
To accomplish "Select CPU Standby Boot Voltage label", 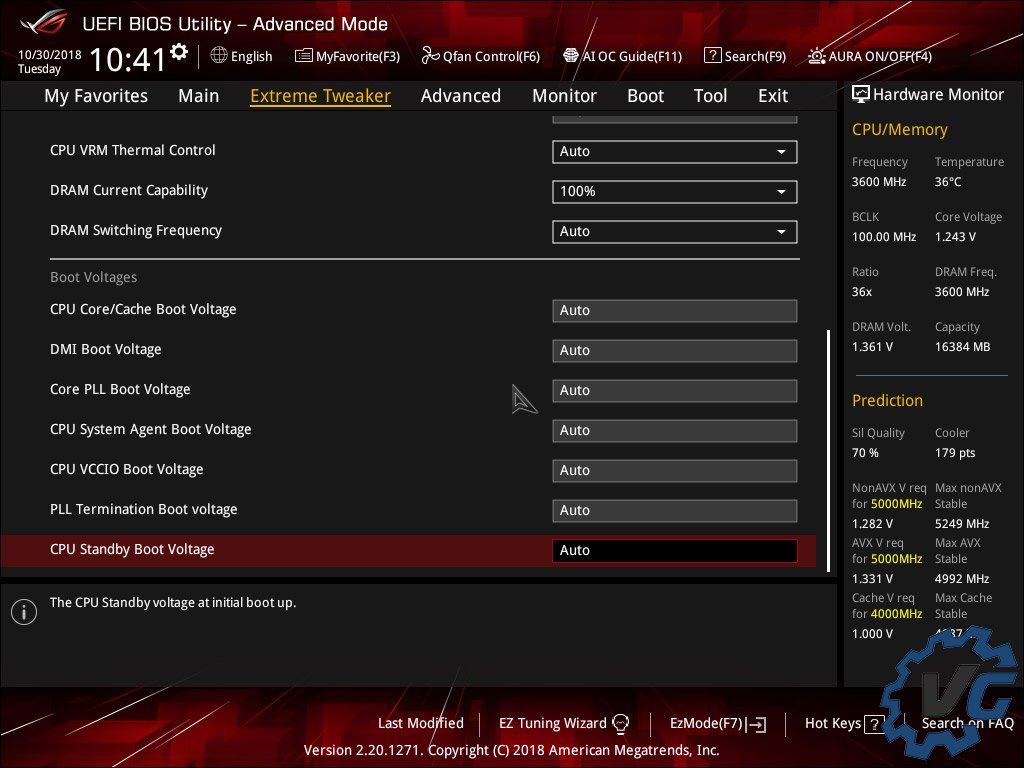I will (132, 549).
